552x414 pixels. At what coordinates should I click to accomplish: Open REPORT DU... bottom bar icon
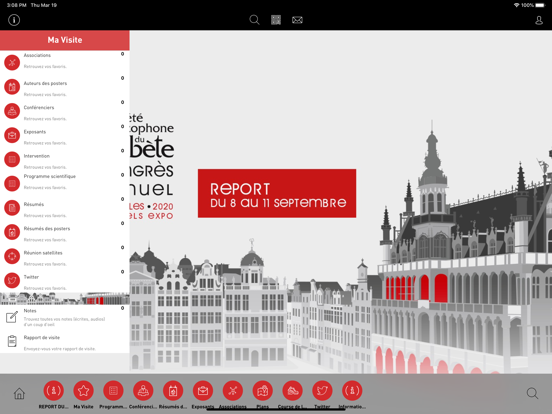click(54, 390)
